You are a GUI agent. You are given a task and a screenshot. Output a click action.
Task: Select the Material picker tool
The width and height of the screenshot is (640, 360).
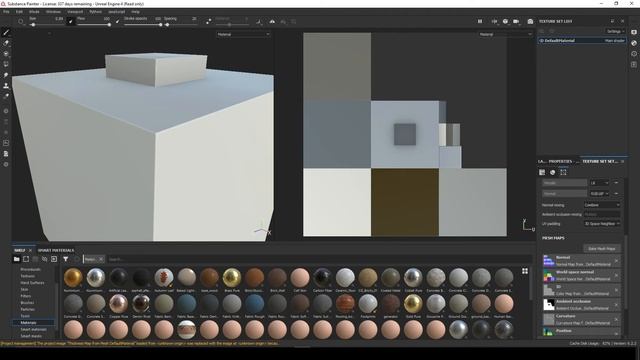pyautogui.click(x=6, y=96)
